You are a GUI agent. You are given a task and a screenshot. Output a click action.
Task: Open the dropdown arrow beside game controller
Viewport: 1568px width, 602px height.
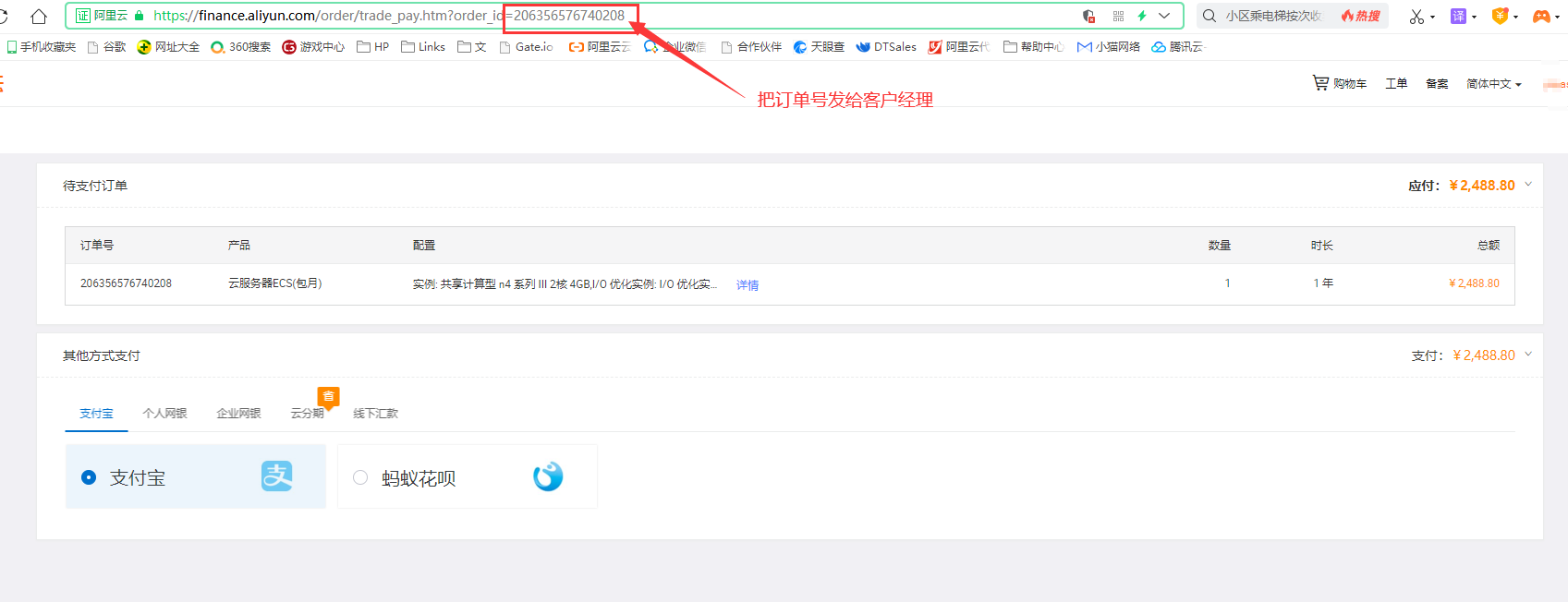(1558, 17)
